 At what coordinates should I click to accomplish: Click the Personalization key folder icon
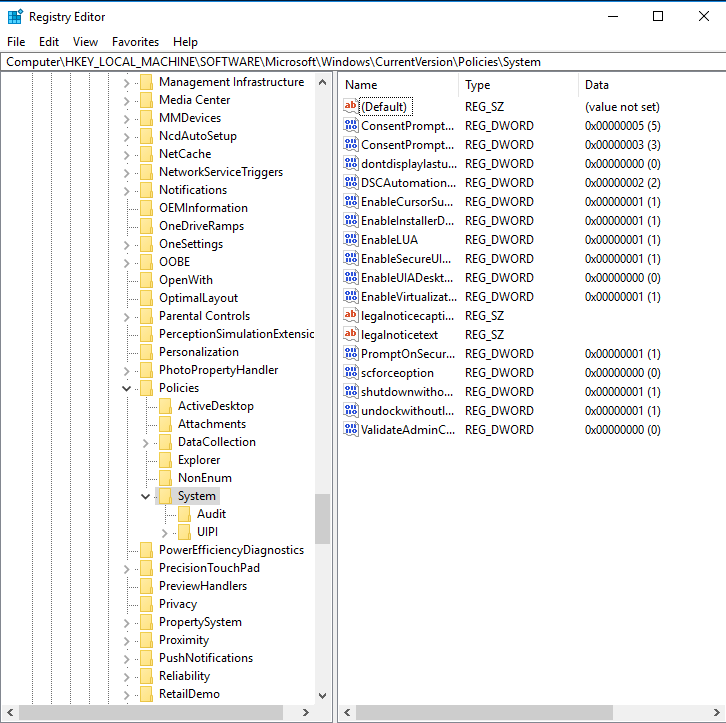pyautogui.click(x=146, y=352)
